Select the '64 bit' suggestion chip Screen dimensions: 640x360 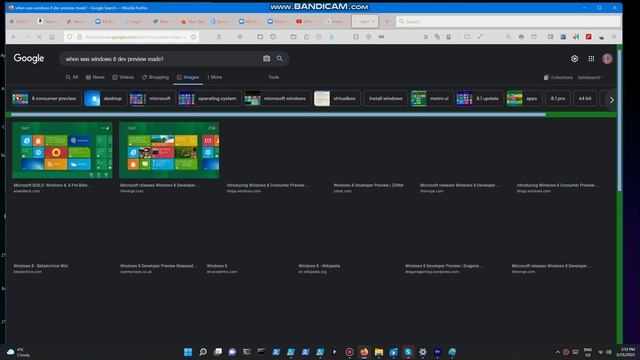pyautogui.click(x=585, y=99)
